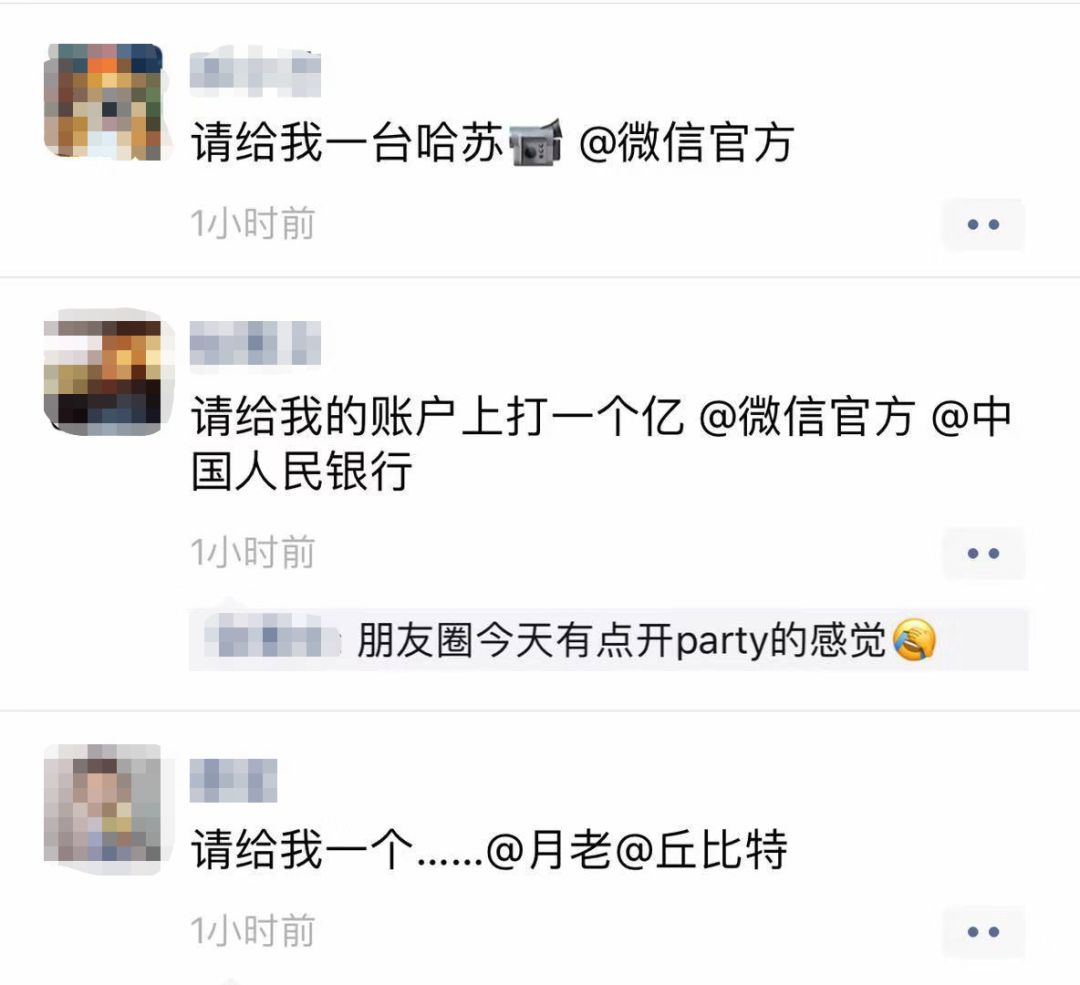This screenshot has width=1080, height=985.
Task: Tap the blurred commenter name before party comment
Action: pos(272,640)
